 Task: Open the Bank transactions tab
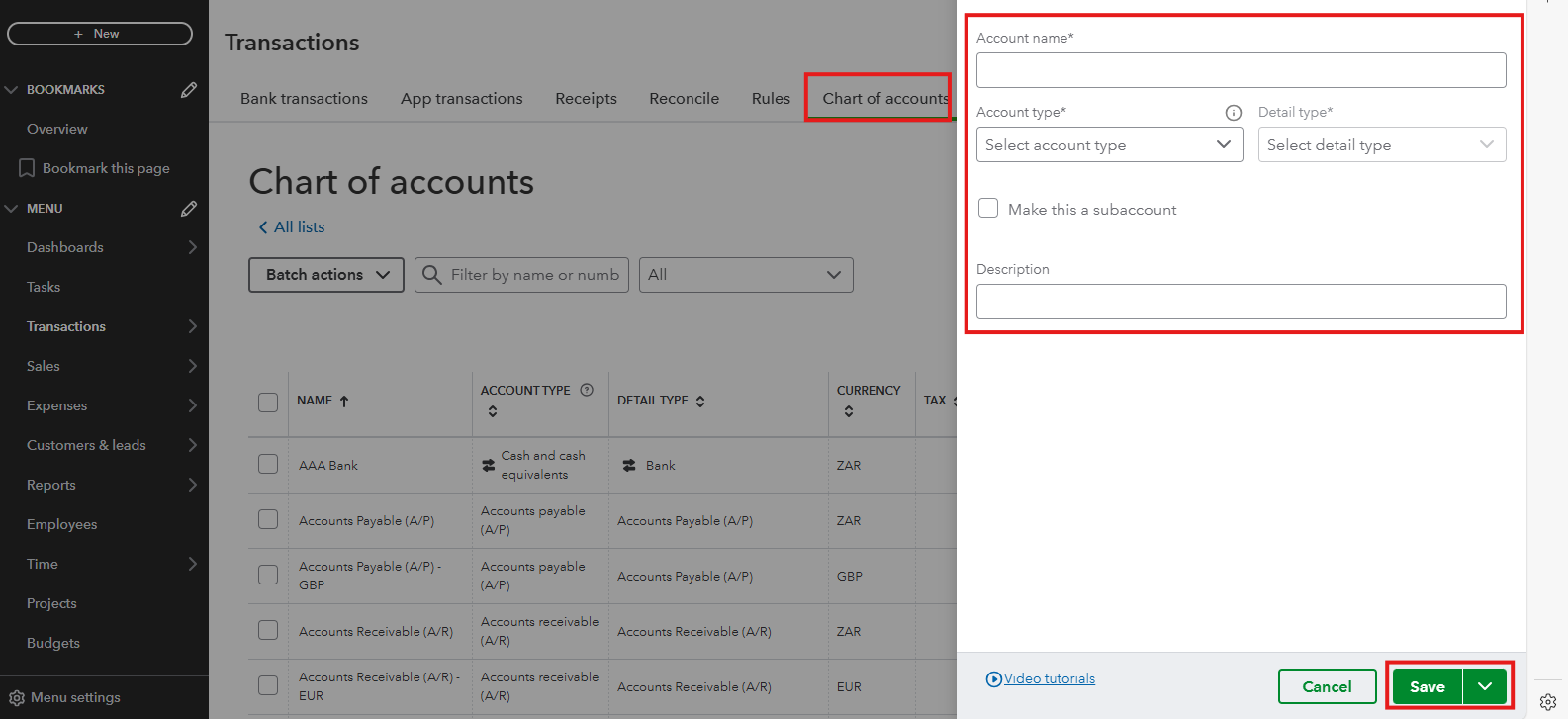304,99
